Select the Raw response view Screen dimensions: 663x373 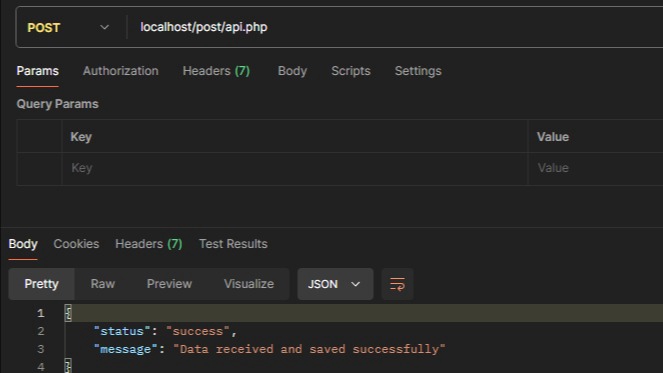(x=103, y=284)
